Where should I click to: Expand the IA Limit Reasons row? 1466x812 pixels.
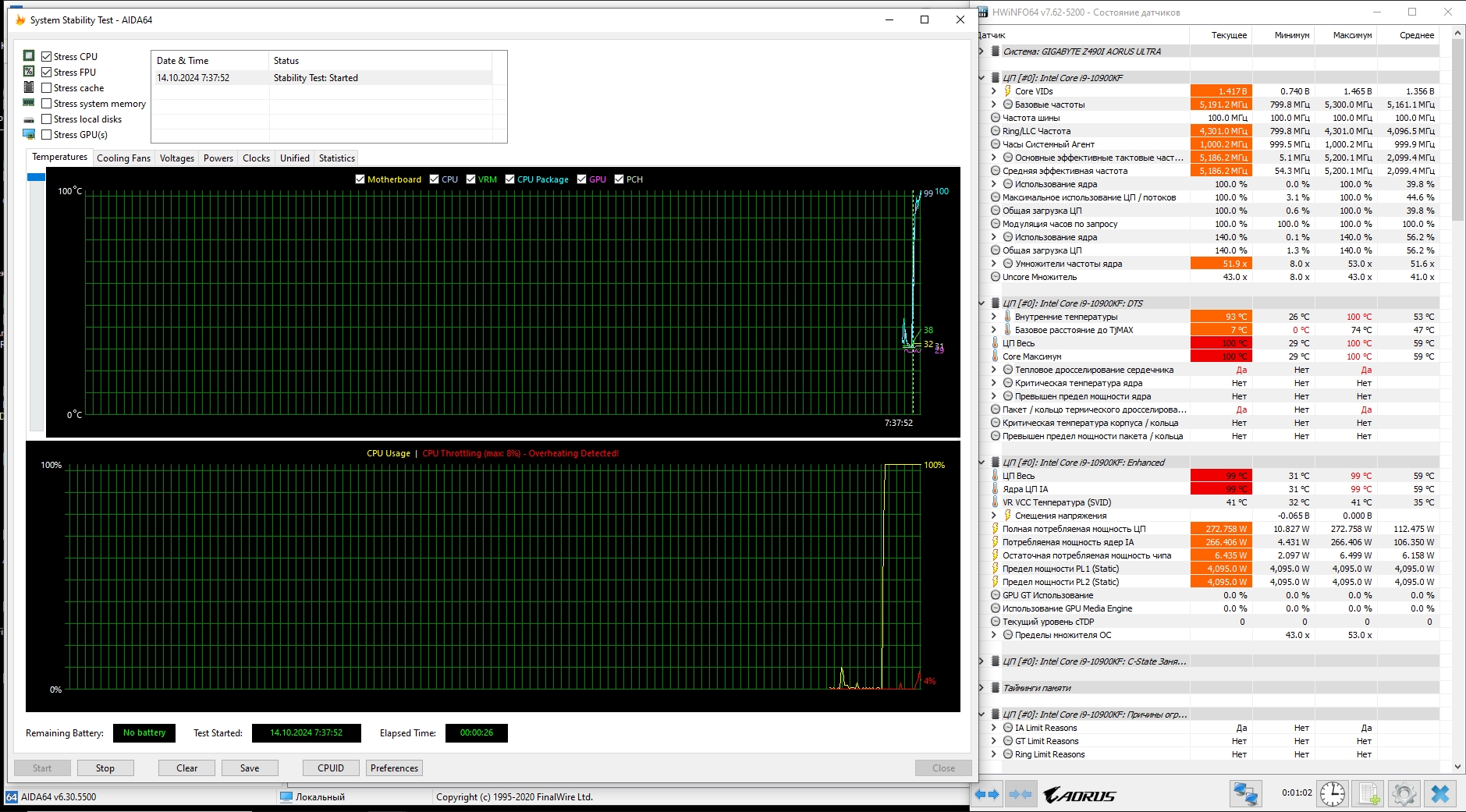994,728
